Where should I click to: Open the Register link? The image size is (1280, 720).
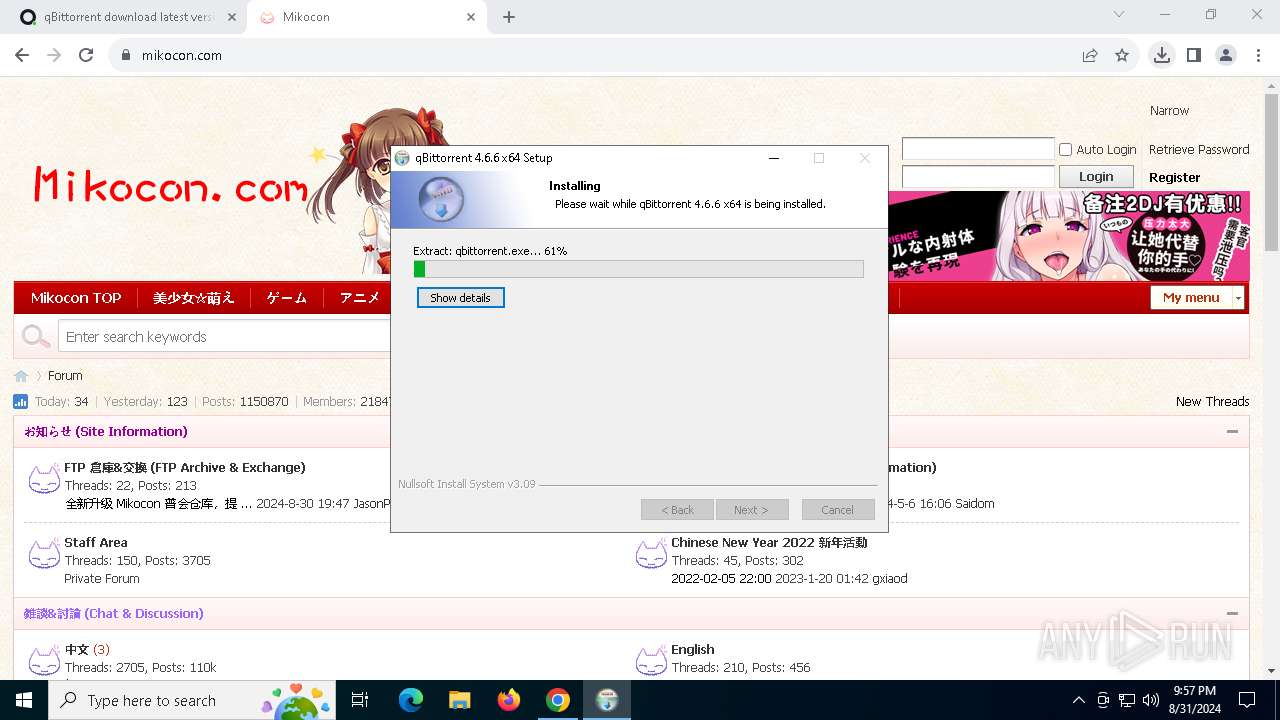click(1175, 177)
